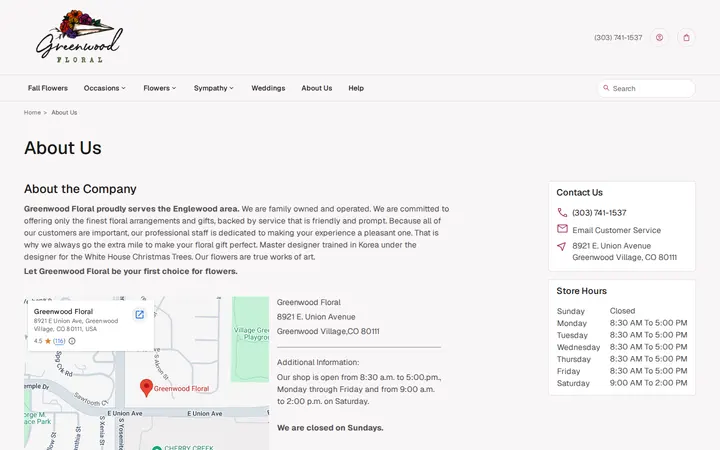This screenshot has width=720, height=450.
Task: Click the Home breadcrumb link
Action: point(32,112)
